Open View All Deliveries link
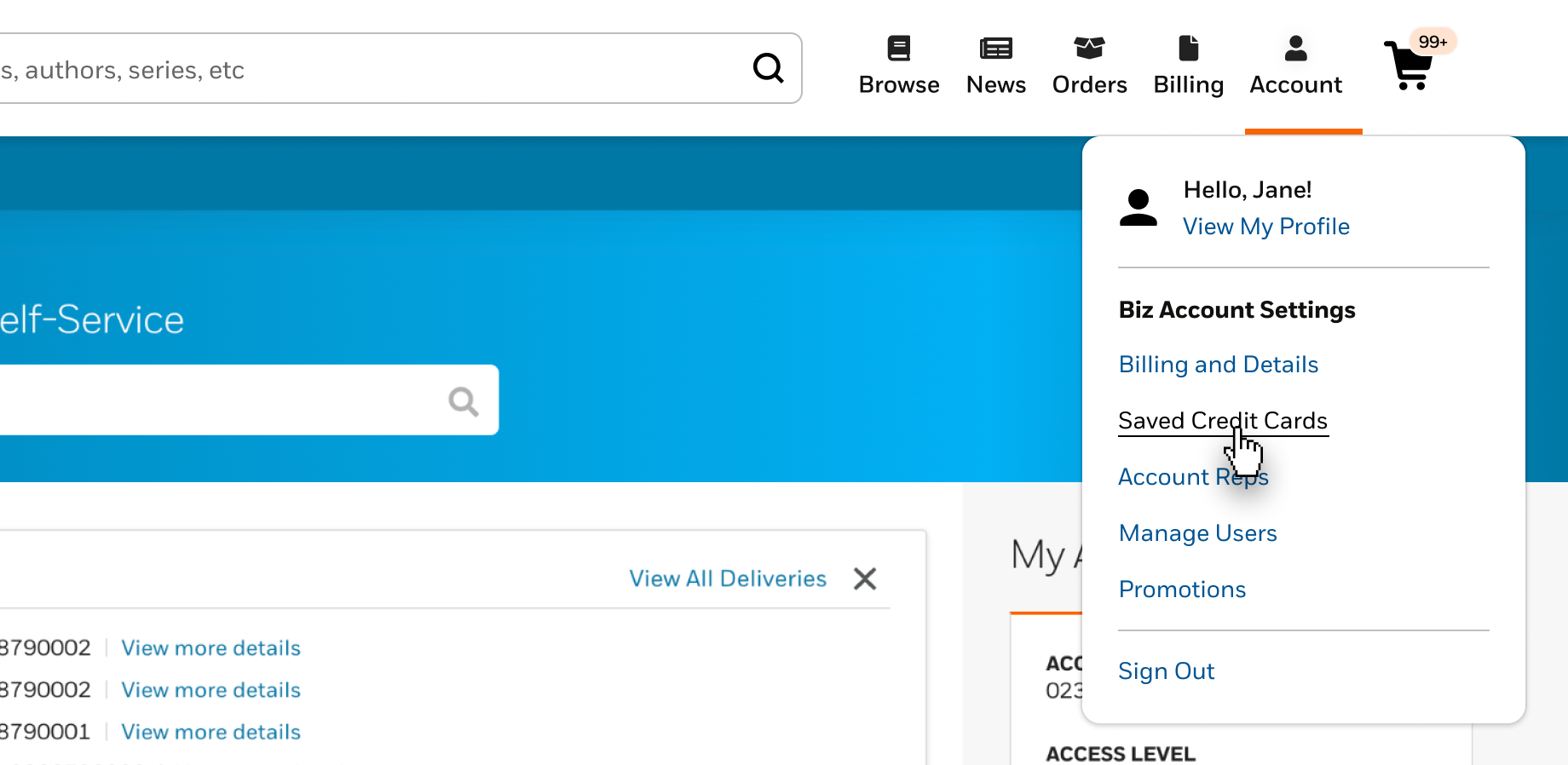The height and width of the screenshot is (765, 1568). [728, 579]
